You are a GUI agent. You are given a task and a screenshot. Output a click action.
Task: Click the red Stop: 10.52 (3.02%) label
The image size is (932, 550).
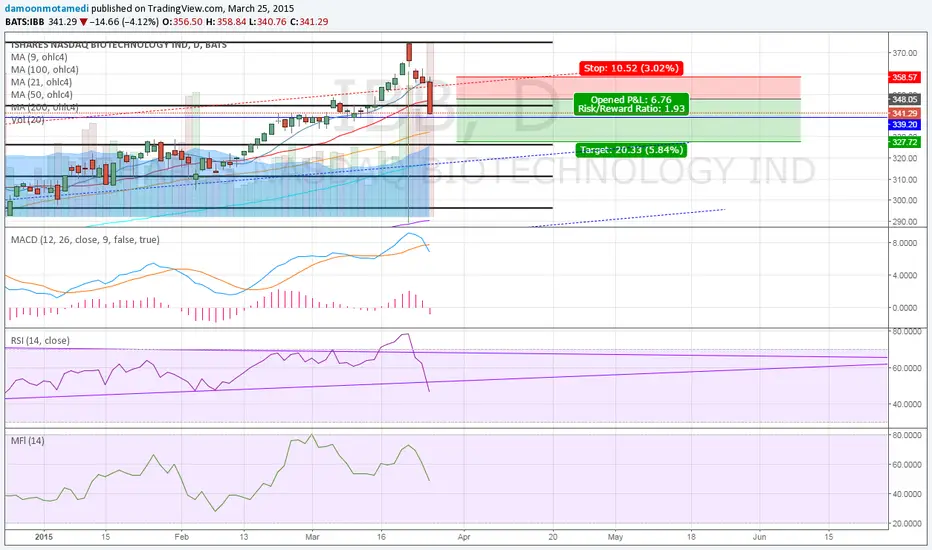(631, 68)
